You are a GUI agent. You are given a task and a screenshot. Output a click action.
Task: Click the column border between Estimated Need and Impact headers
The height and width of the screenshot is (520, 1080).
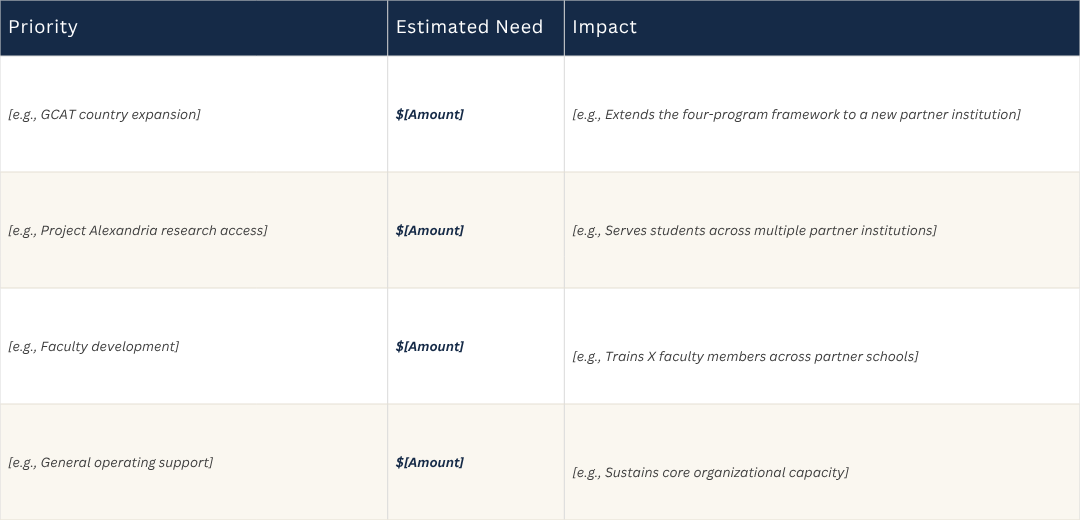[564, 28]
